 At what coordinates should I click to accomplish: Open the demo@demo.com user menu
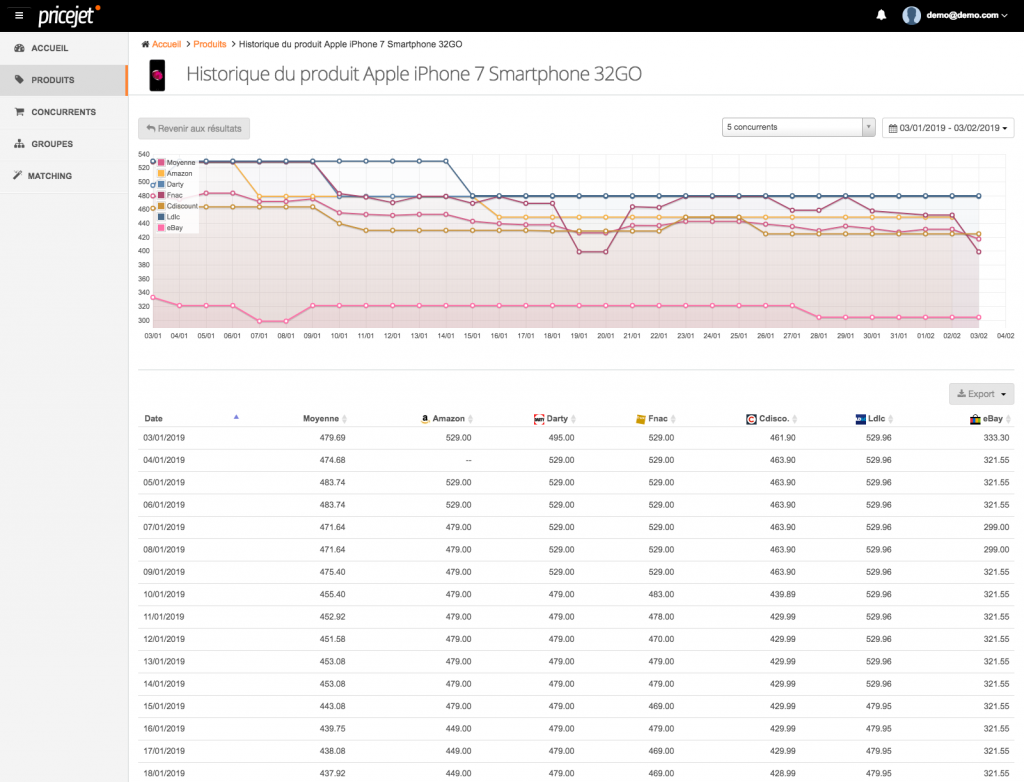pos(955,15)
